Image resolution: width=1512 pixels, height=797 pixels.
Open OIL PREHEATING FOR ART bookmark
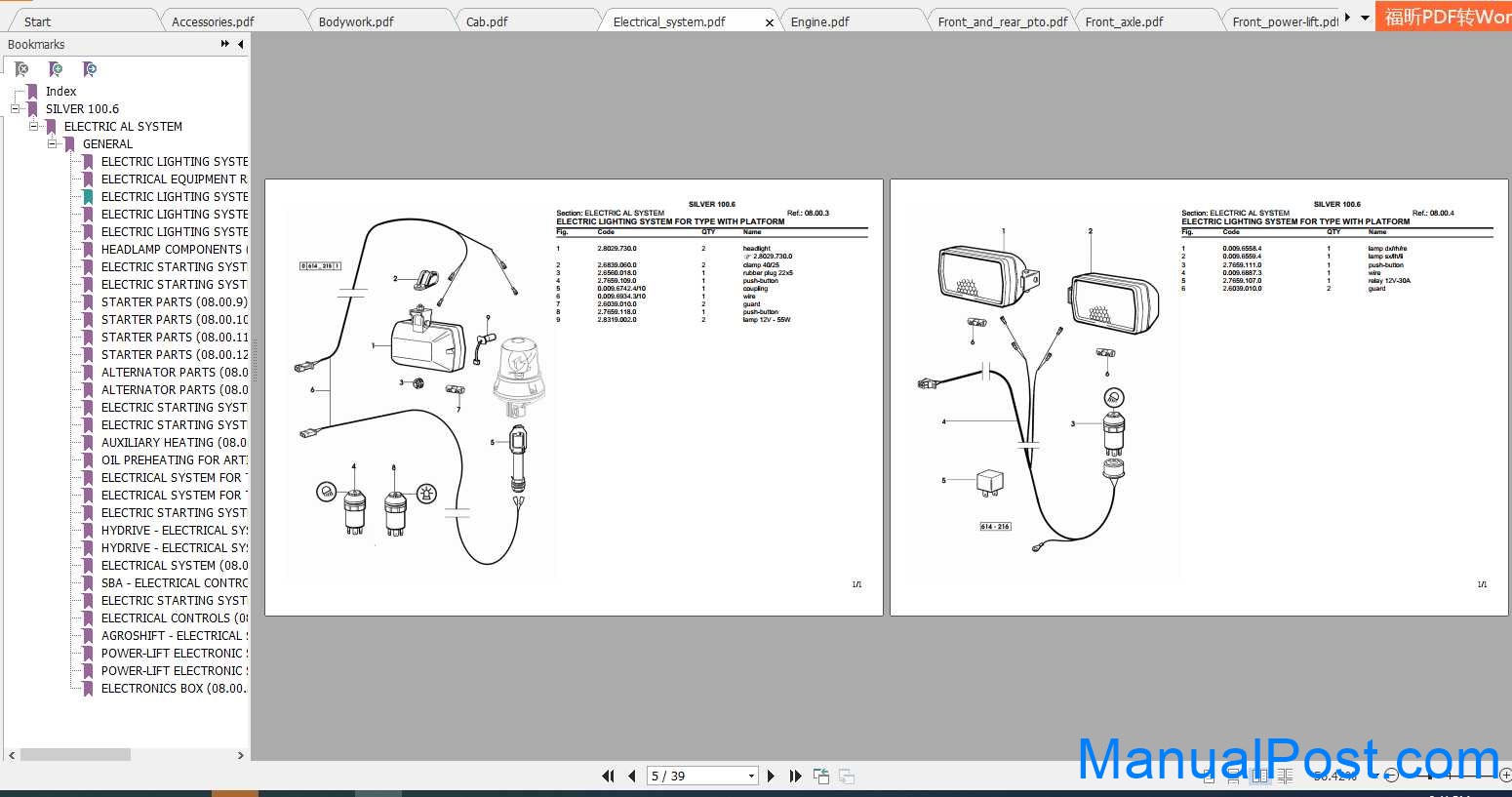coord(174,460)
